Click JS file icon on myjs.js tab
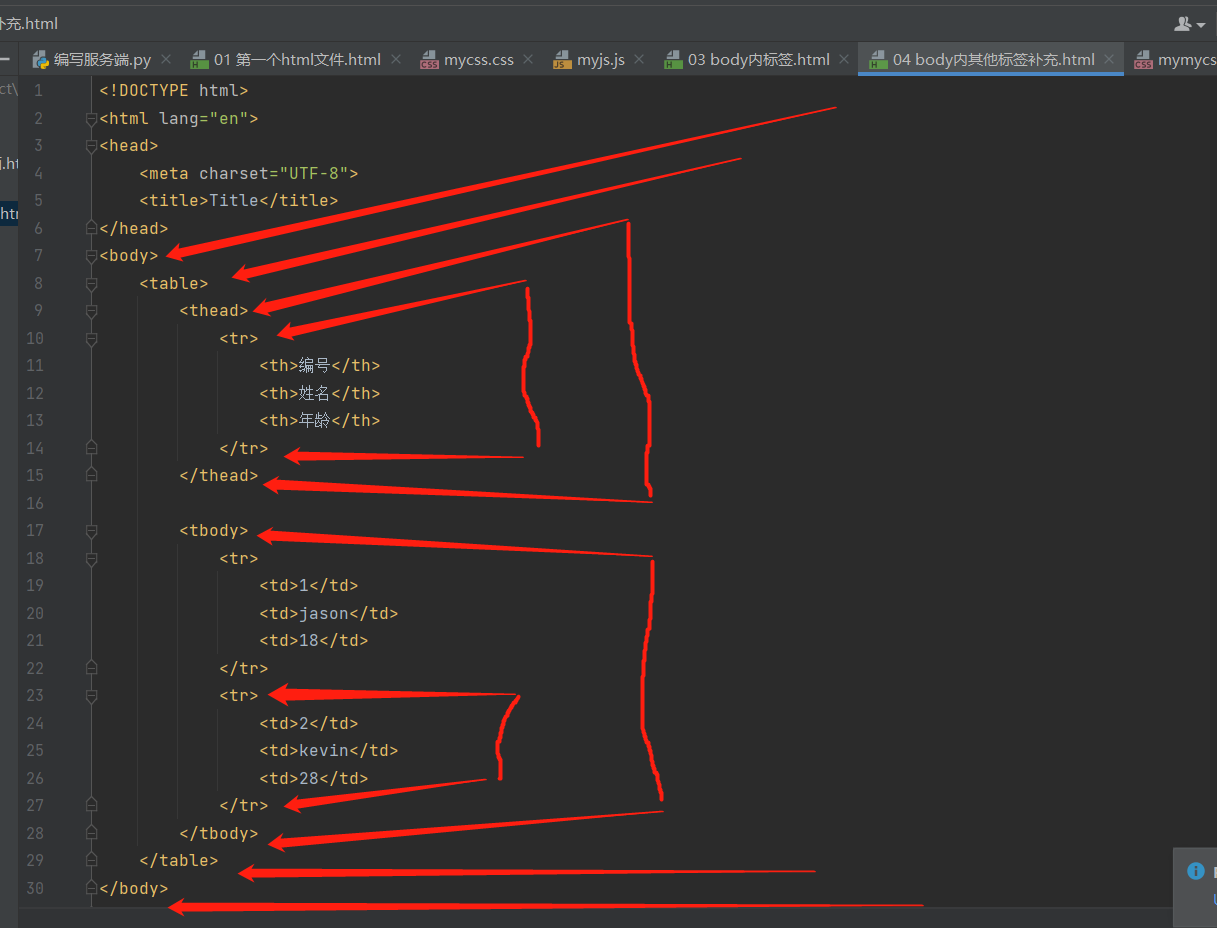The width and height of the screenshot is (1217, 928). point(561,60)
